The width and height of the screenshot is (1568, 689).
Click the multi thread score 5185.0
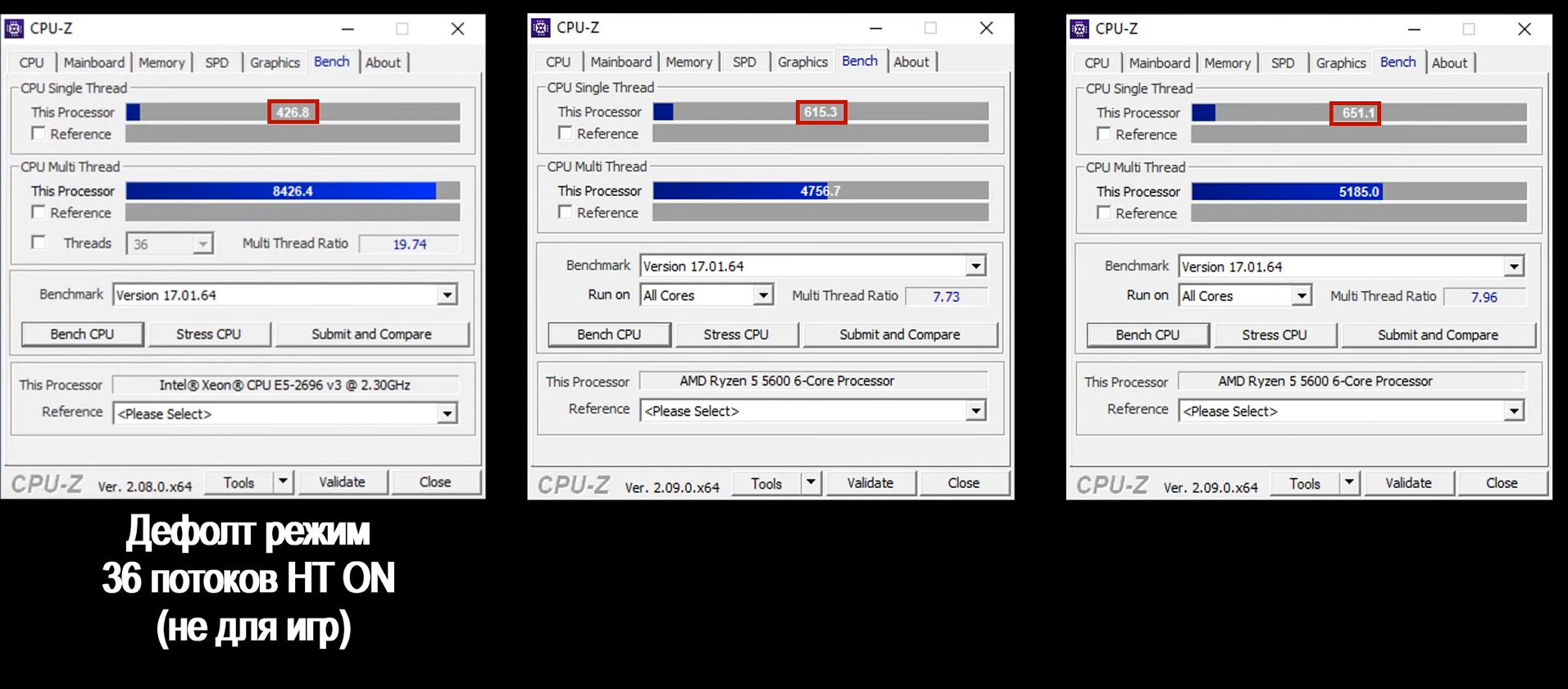coord(1359,192)
